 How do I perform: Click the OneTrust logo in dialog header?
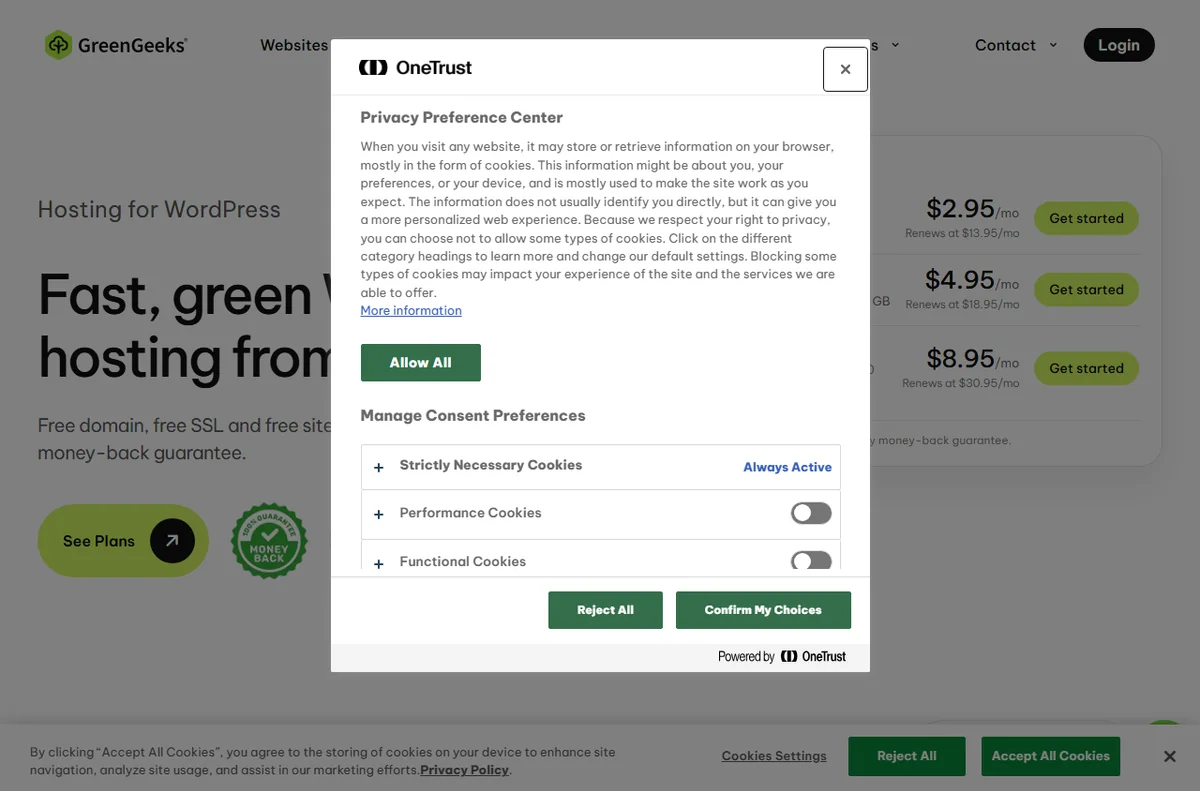415,68
